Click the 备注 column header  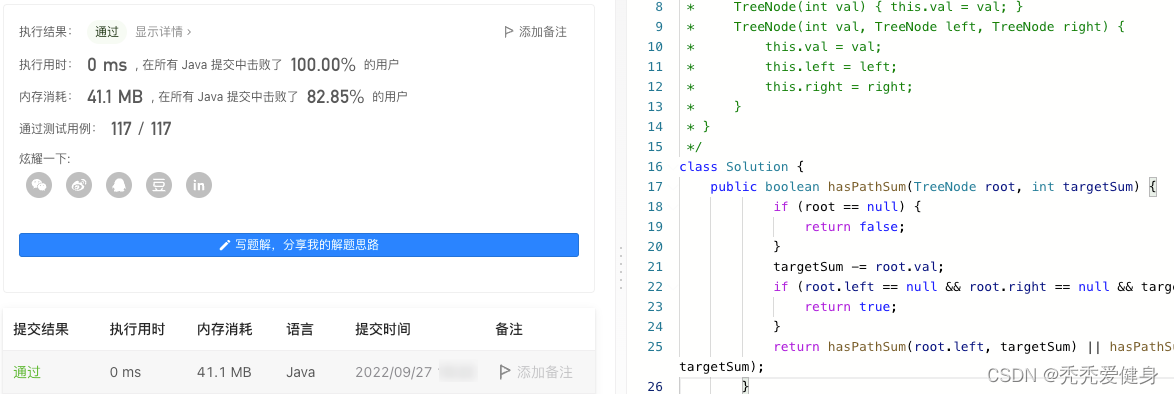(508, 329)
